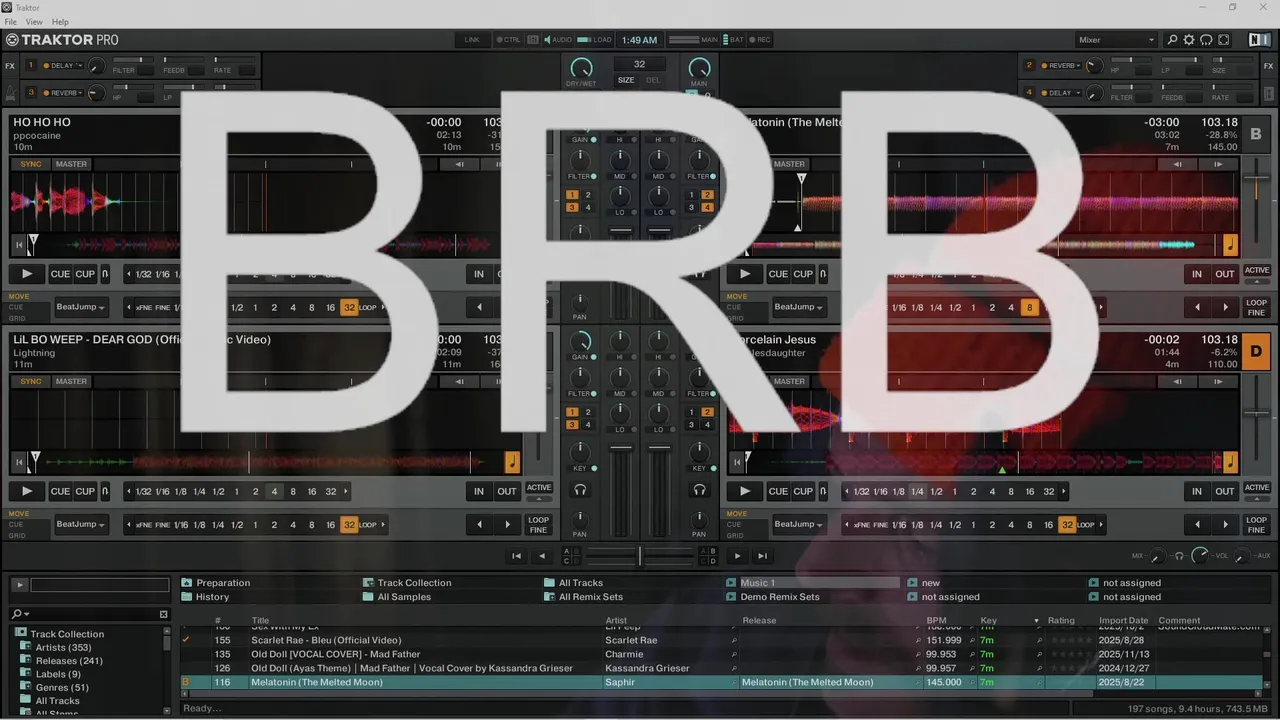
Task: Open the browser search magnifier icon in header
Action: (x=1173, y=40)
